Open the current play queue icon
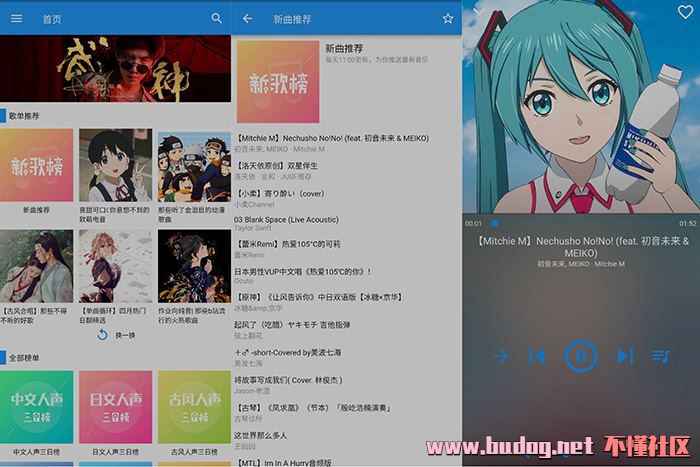 (x=661, y=356)
